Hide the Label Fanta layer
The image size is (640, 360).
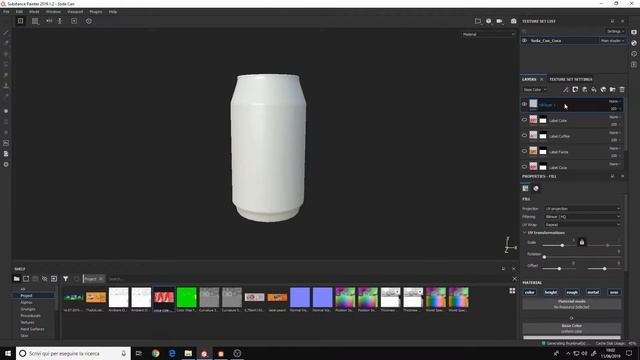coord(524,151)
